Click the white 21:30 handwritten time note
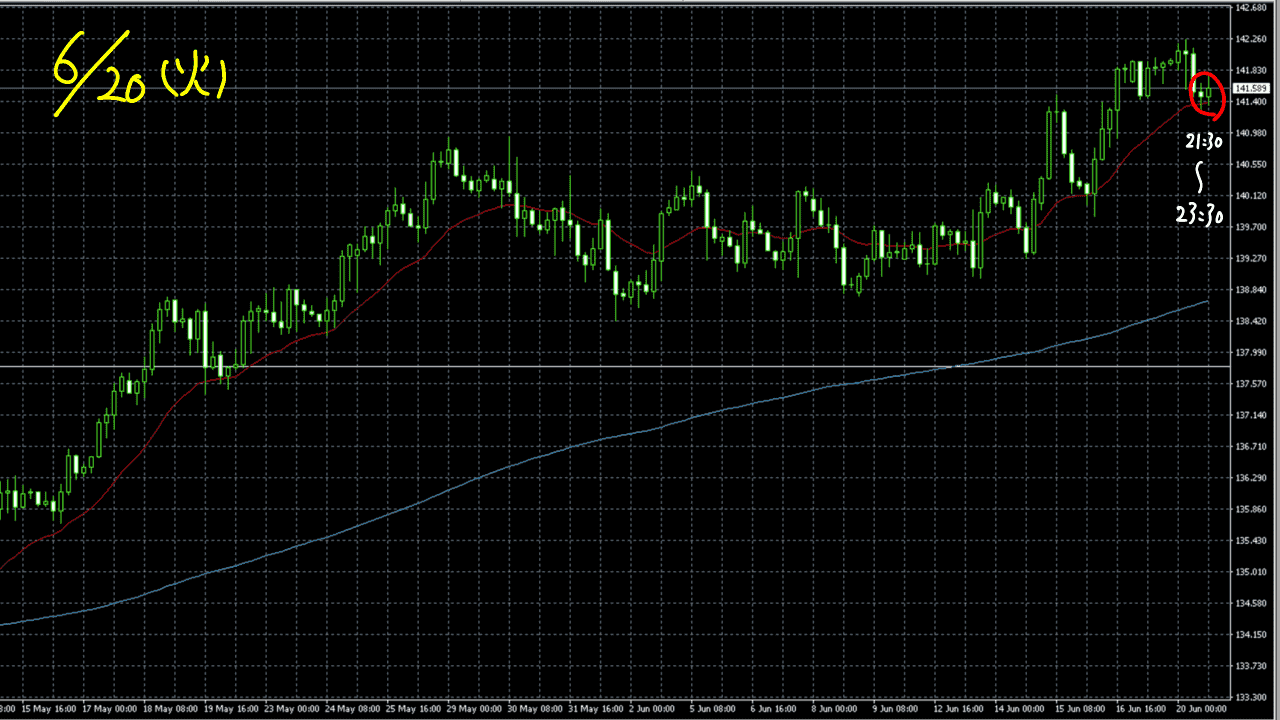The height and width of the screenshot is (720, 1280). 1203,143
